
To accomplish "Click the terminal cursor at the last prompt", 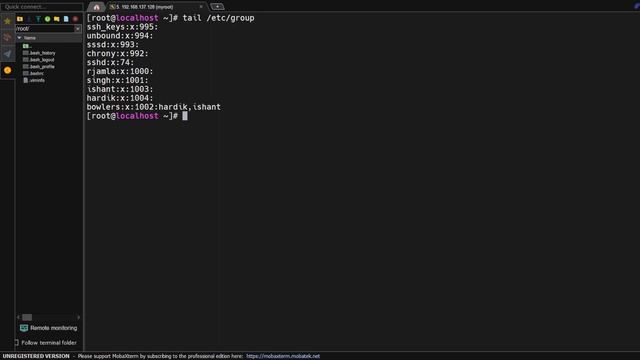I will (185, 116).
